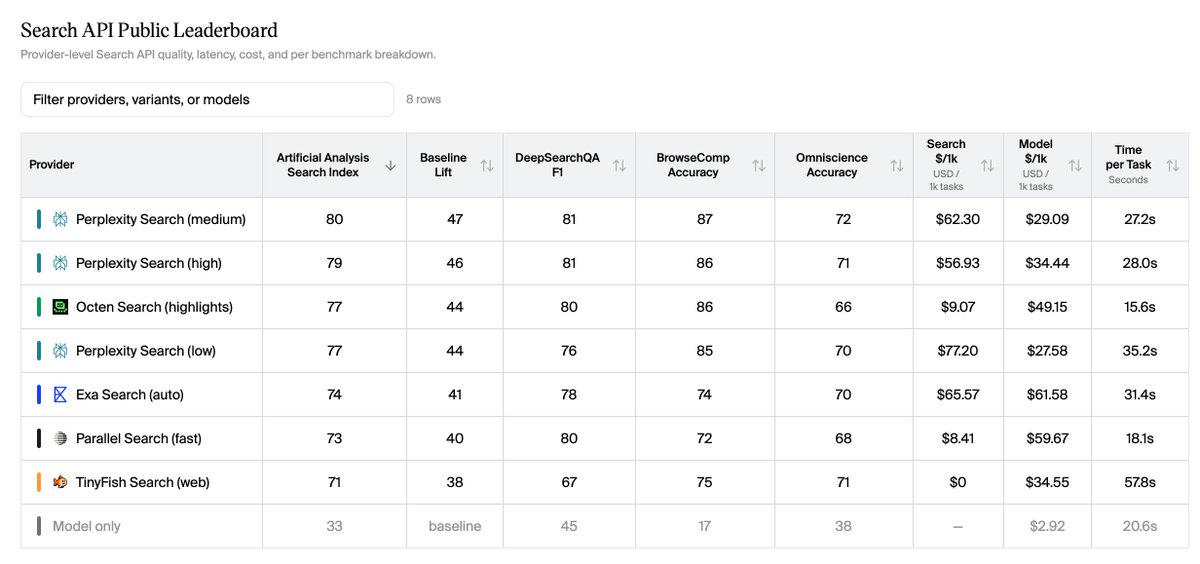Toggle sort arrows on BrowseComp Accuracy column

coord(758,165)
